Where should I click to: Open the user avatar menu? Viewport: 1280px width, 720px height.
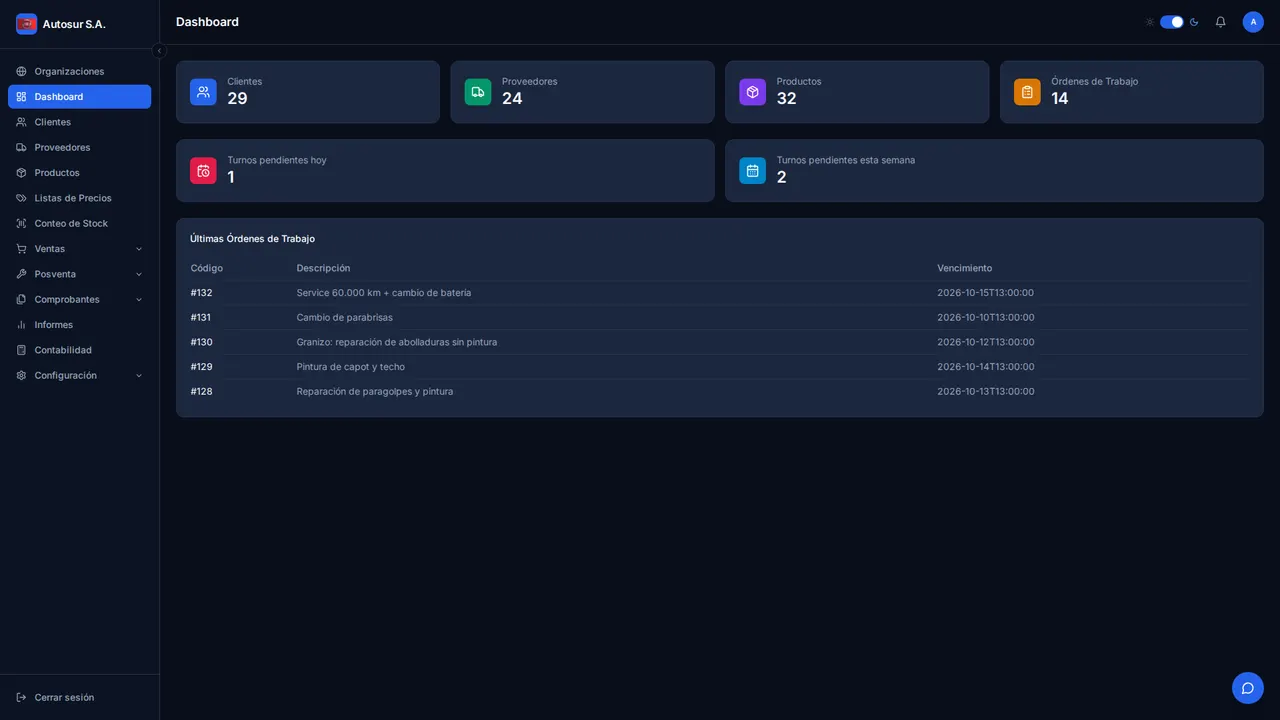(1253, 22)
